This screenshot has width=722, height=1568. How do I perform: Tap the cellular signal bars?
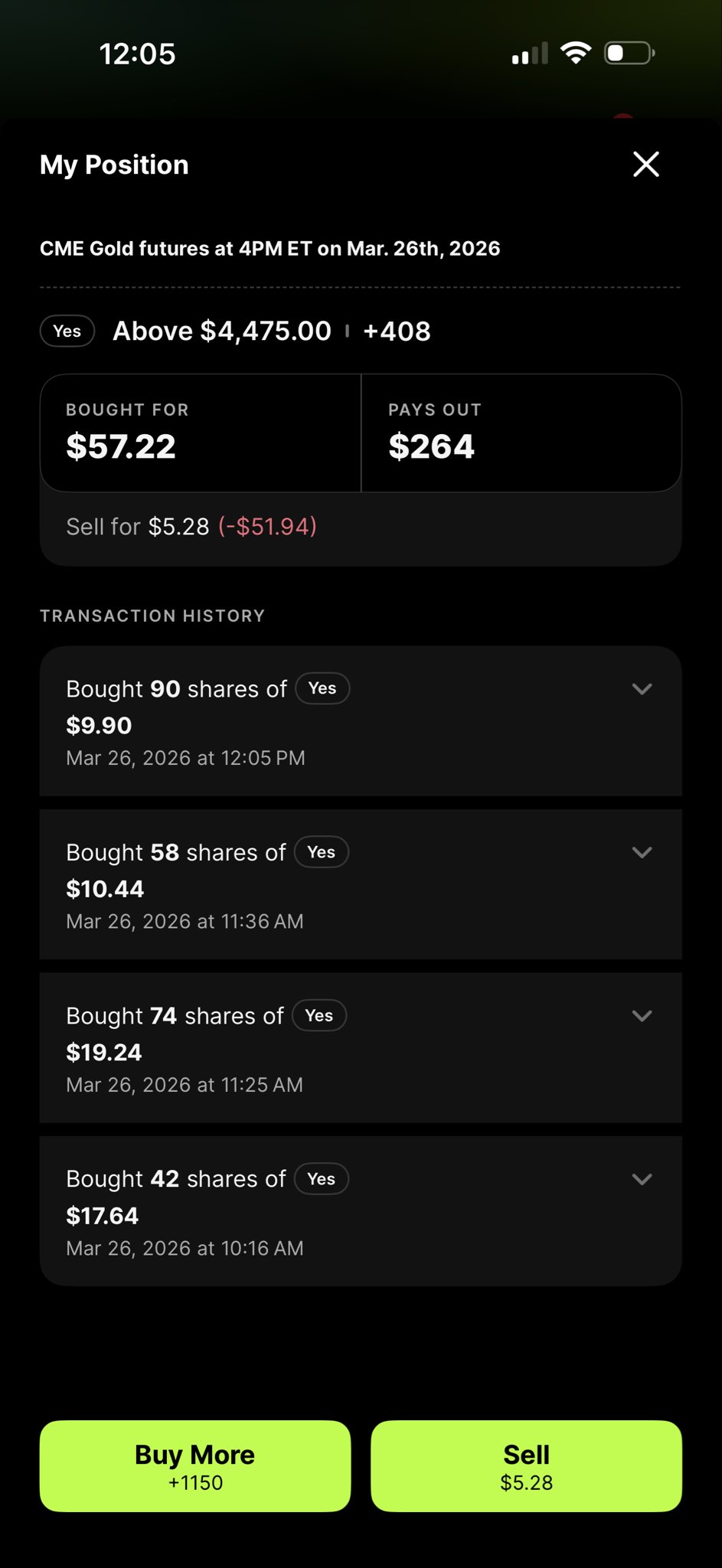click(x=530, y=54)
